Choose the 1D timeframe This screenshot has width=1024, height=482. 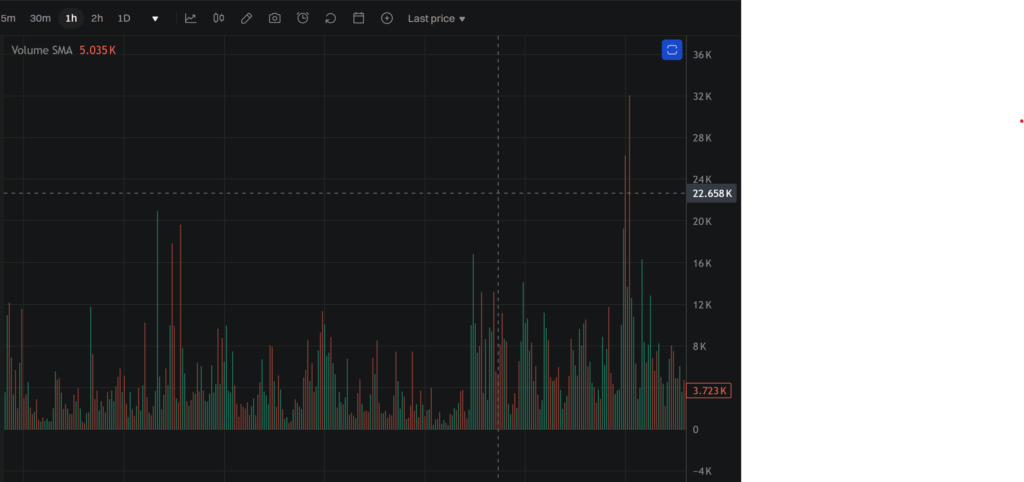pos(124,18)
